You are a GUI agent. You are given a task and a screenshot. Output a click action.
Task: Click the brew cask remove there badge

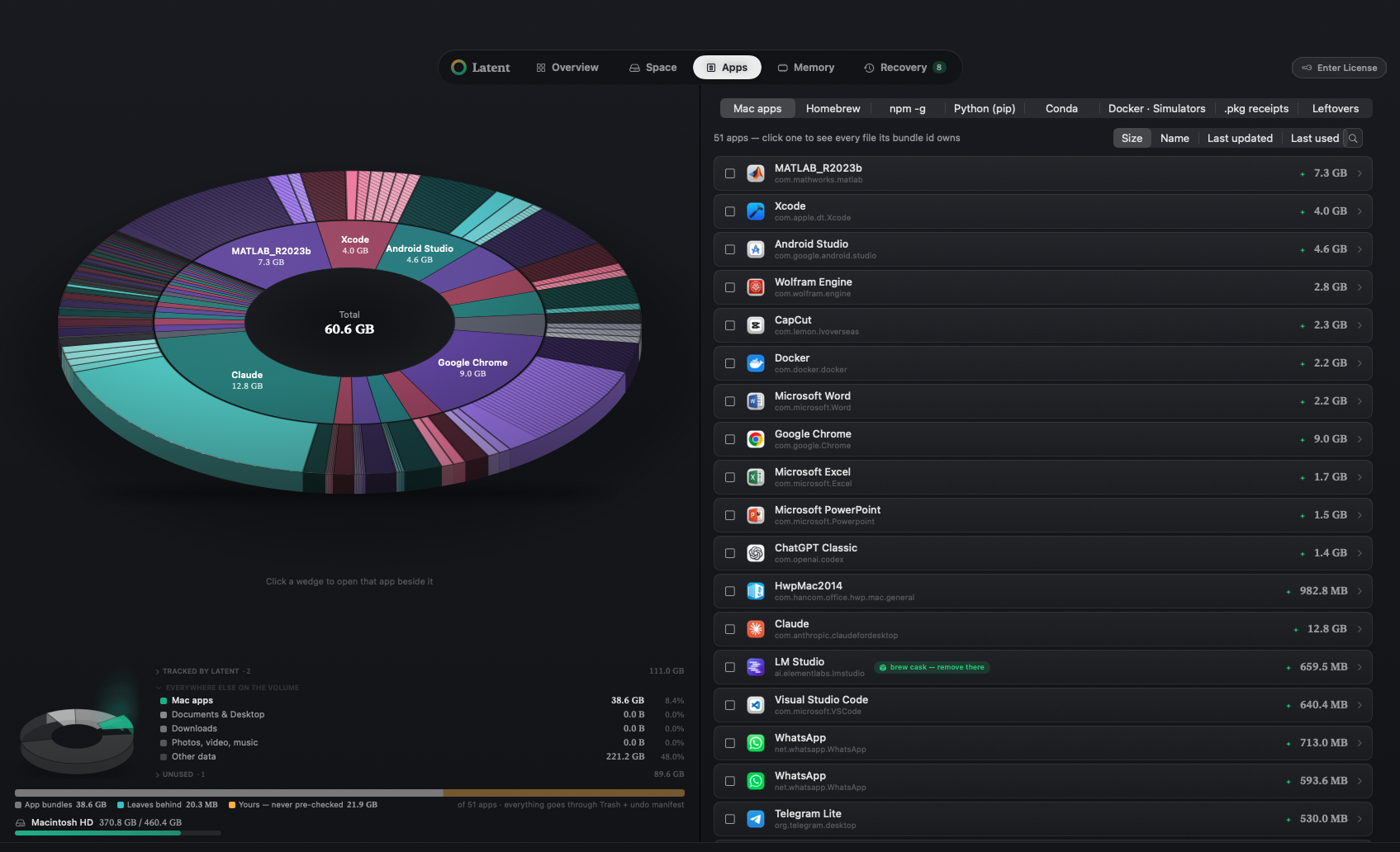click(932, 667)
